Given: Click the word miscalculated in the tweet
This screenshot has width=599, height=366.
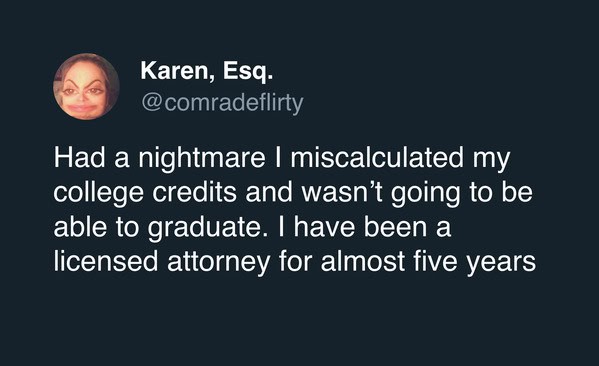Looking at the screenshot, I should pos(377,157).
